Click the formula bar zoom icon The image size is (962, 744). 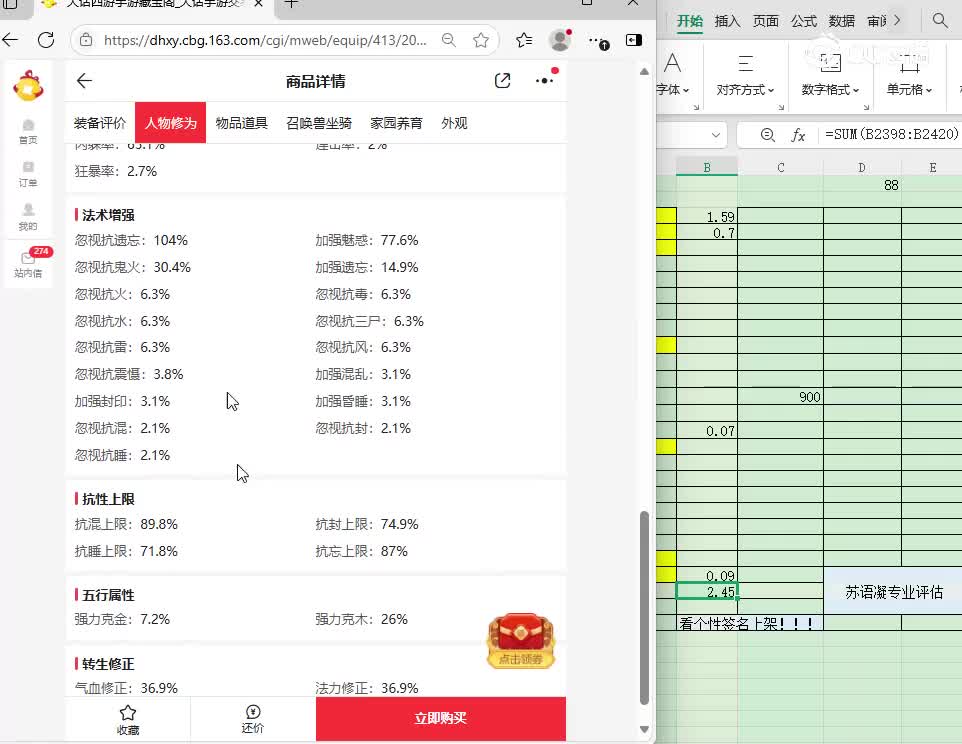(x=768, y=135)
